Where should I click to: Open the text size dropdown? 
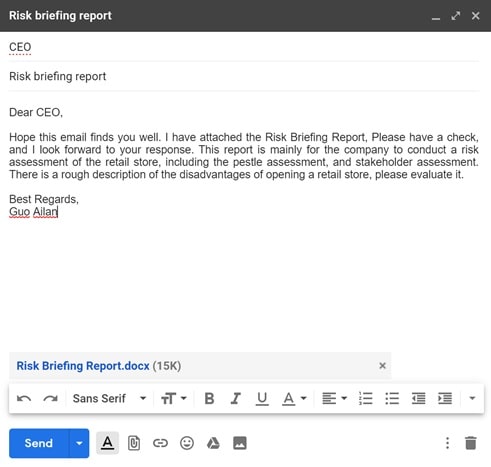pos(174,398)
